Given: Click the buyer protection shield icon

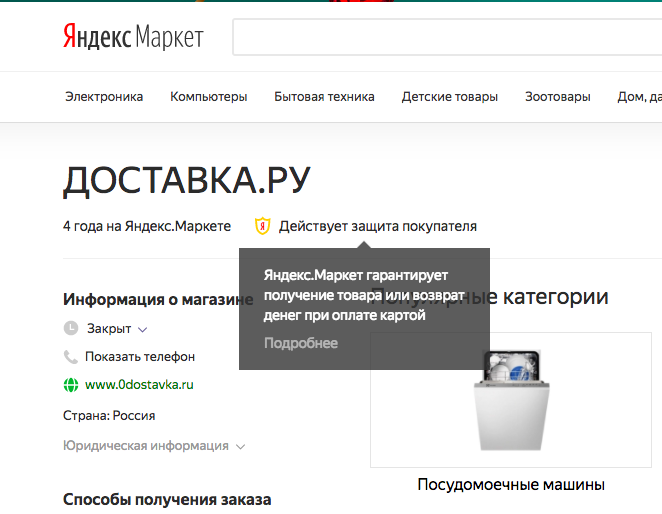Looking at the screenshot, I should (x=263, y=226).
